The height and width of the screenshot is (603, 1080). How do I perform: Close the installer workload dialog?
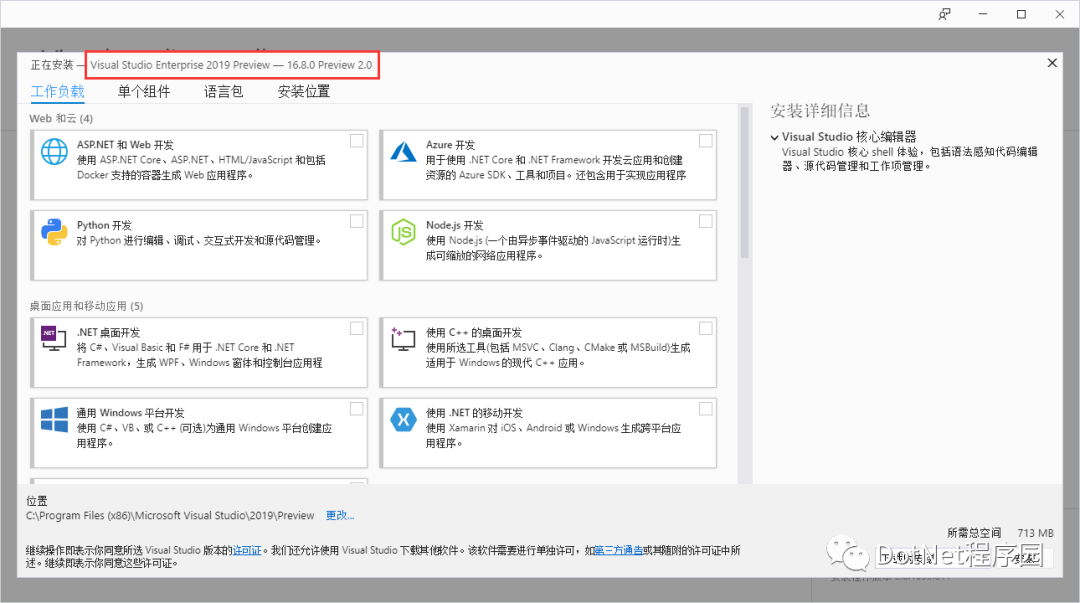[1052, 63]
